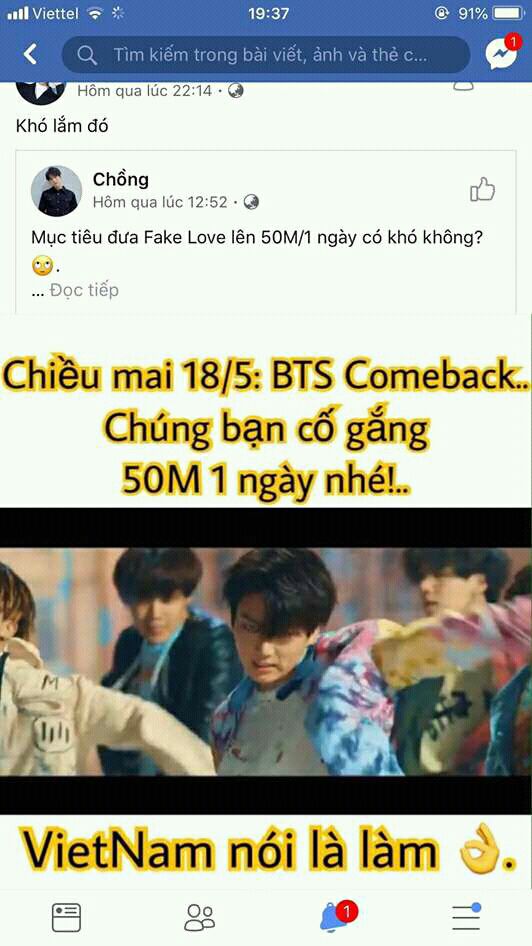The height and width of the screenshot is (946, 532).
Task: Tap Chồng's profile picture
Action: (56, 191)
